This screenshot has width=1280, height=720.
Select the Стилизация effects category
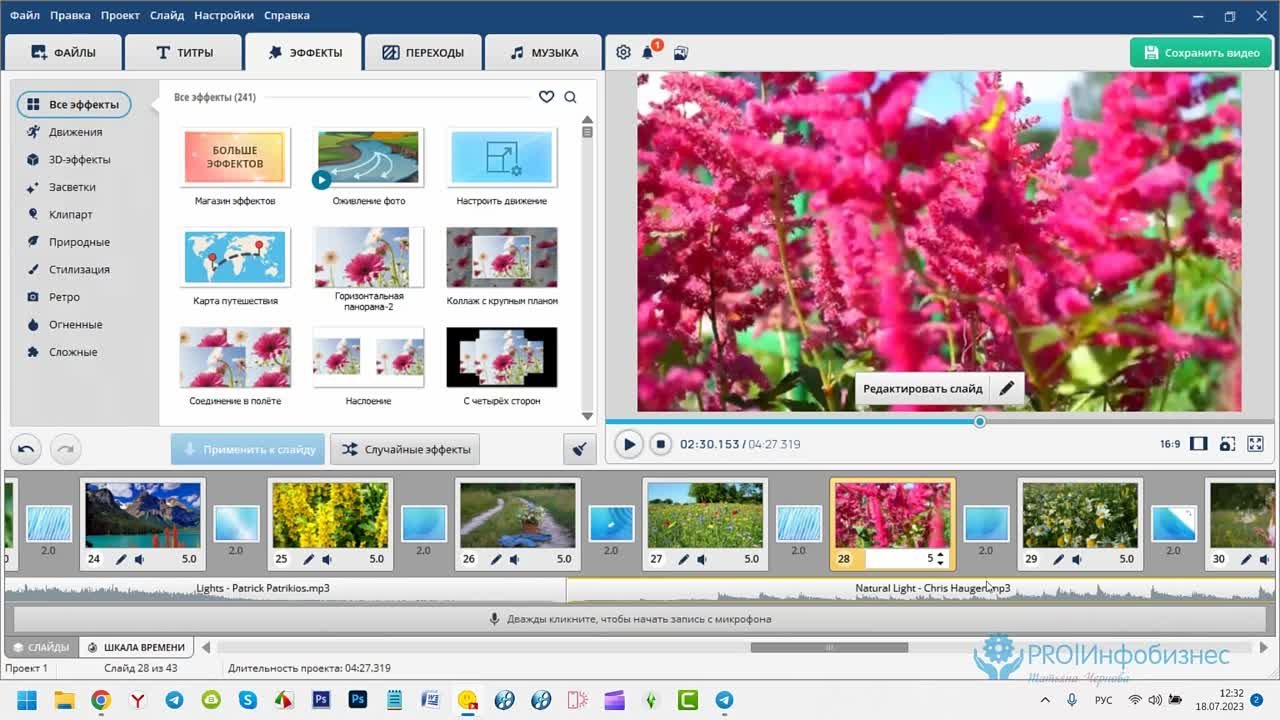coord(79,269)
